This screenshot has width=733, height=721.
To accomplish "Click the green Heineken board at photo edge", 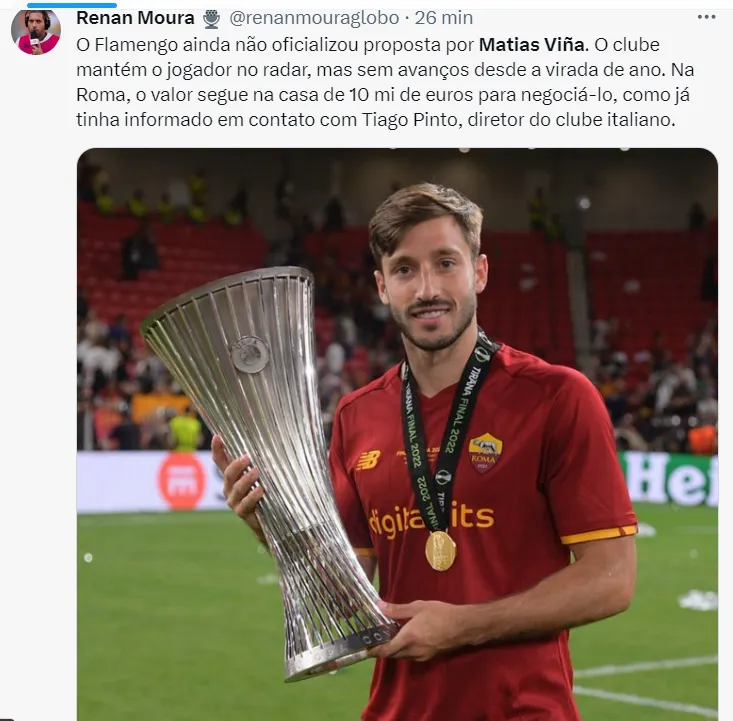I will pos(669,479).
